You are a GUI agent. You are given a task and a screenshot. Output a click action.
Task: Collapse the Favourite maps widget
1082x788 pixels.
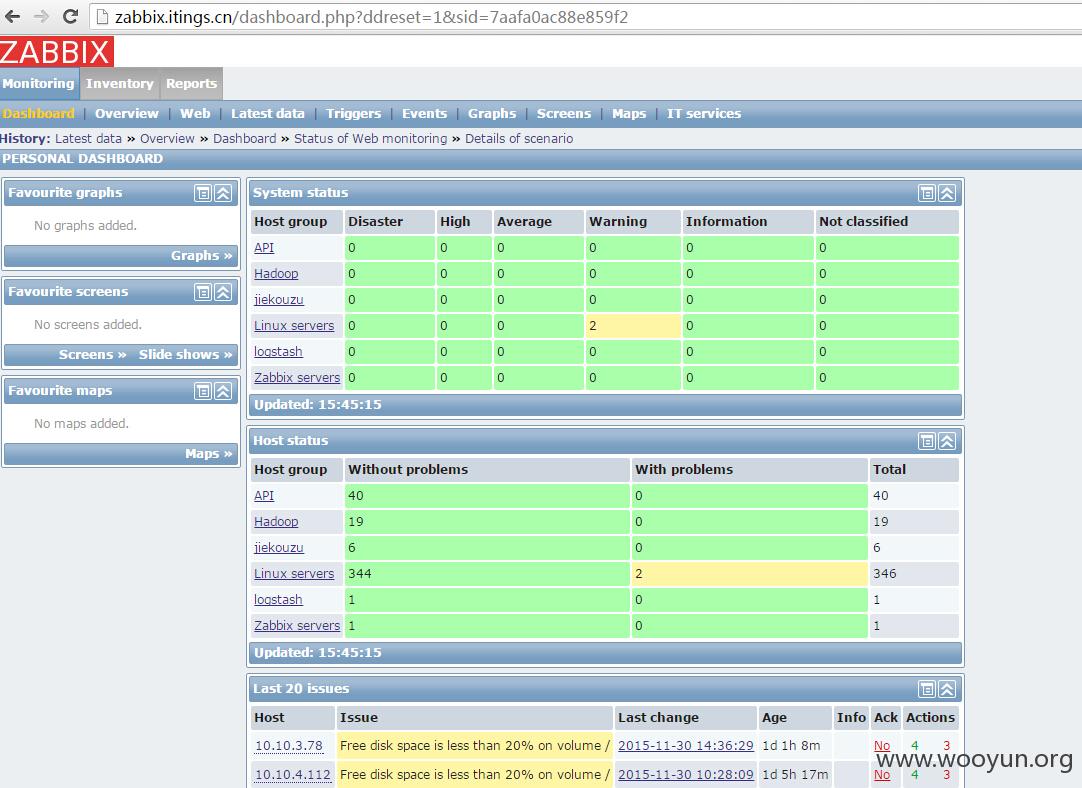(223, 391)
